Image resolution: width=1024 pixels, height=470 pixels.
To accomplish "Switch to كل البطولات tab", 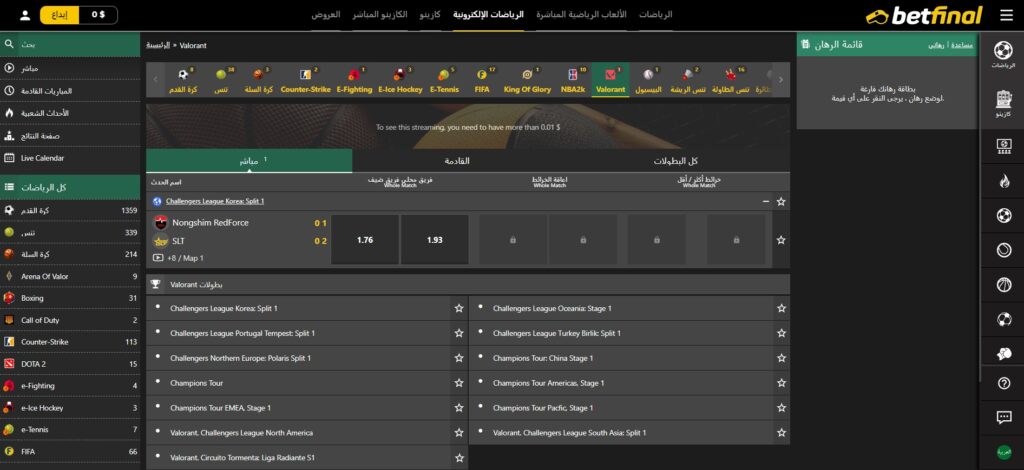I will pyautogui.click(x=676, y=161).
